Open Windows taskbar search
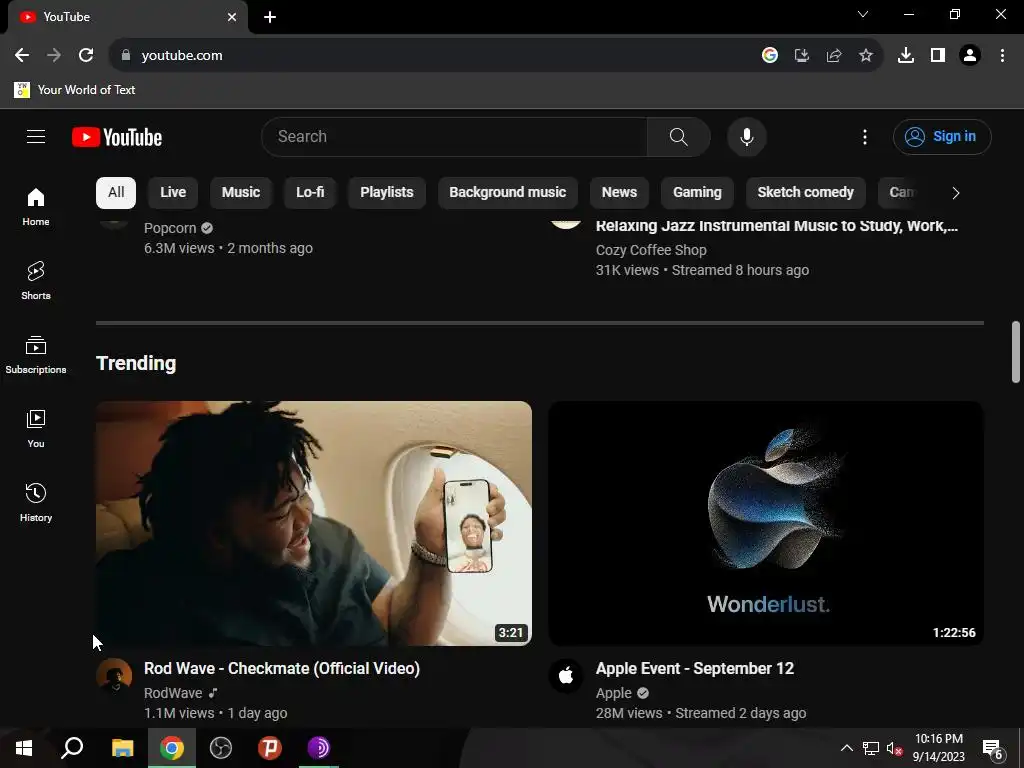 click(x=72, y=748)
